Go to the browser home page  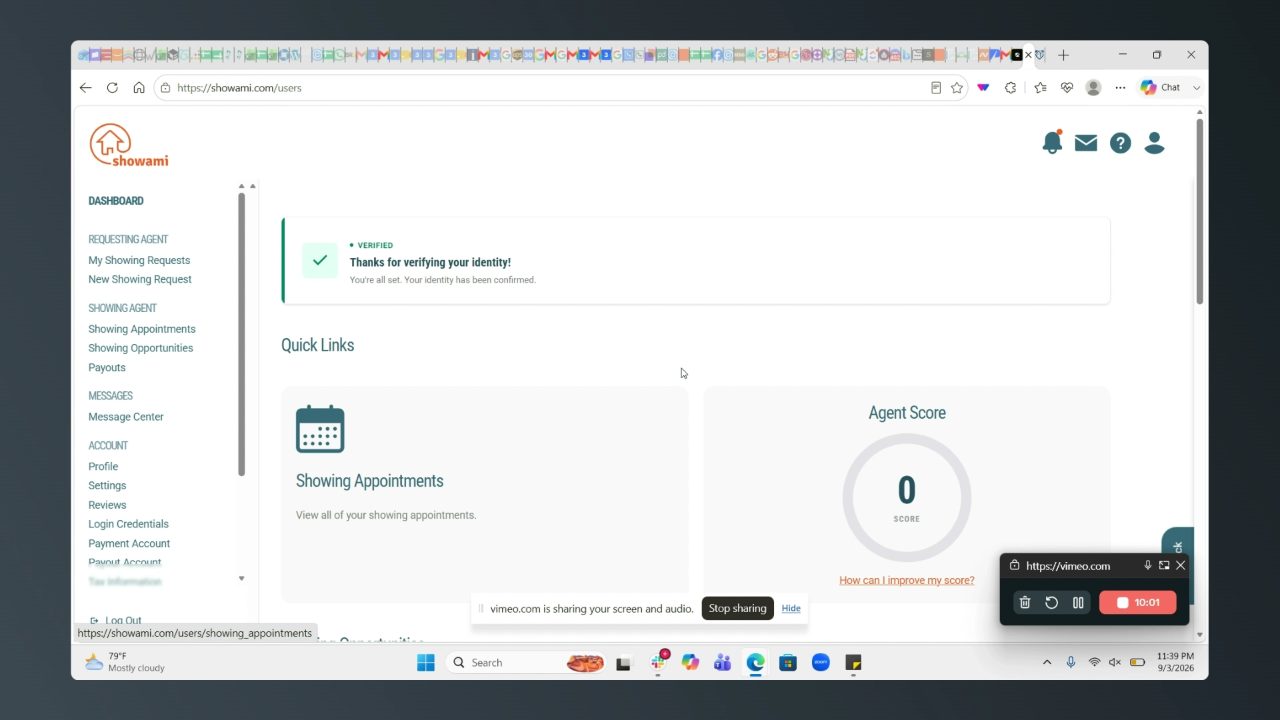(139, 88)
